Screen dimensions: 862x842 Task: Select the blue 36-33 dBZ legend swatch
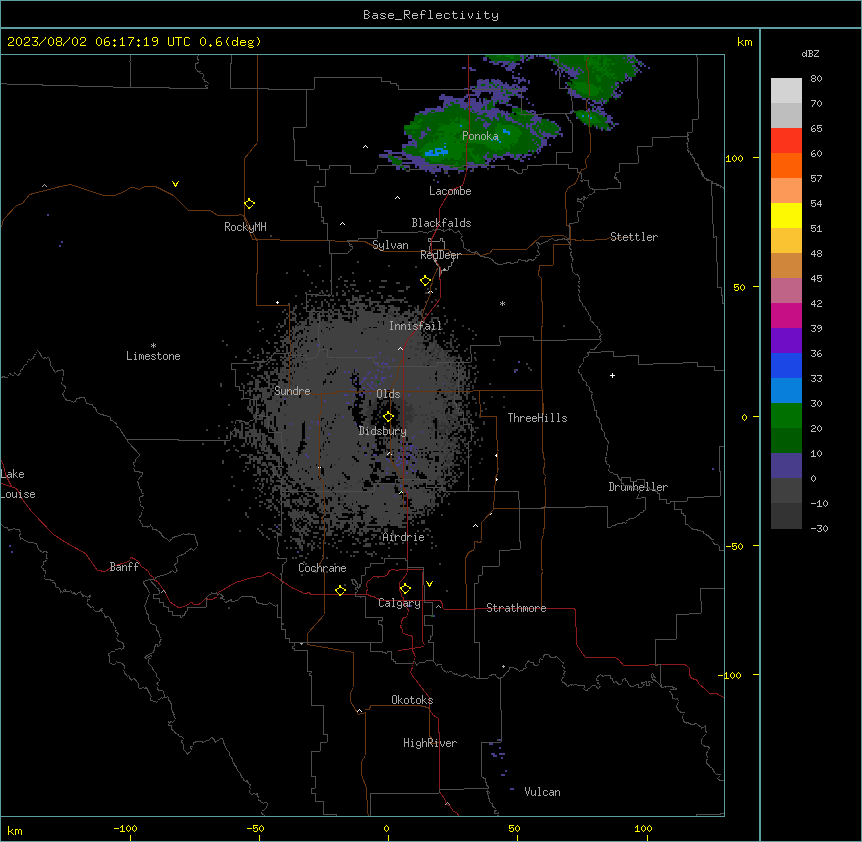(x=786, y=365)
